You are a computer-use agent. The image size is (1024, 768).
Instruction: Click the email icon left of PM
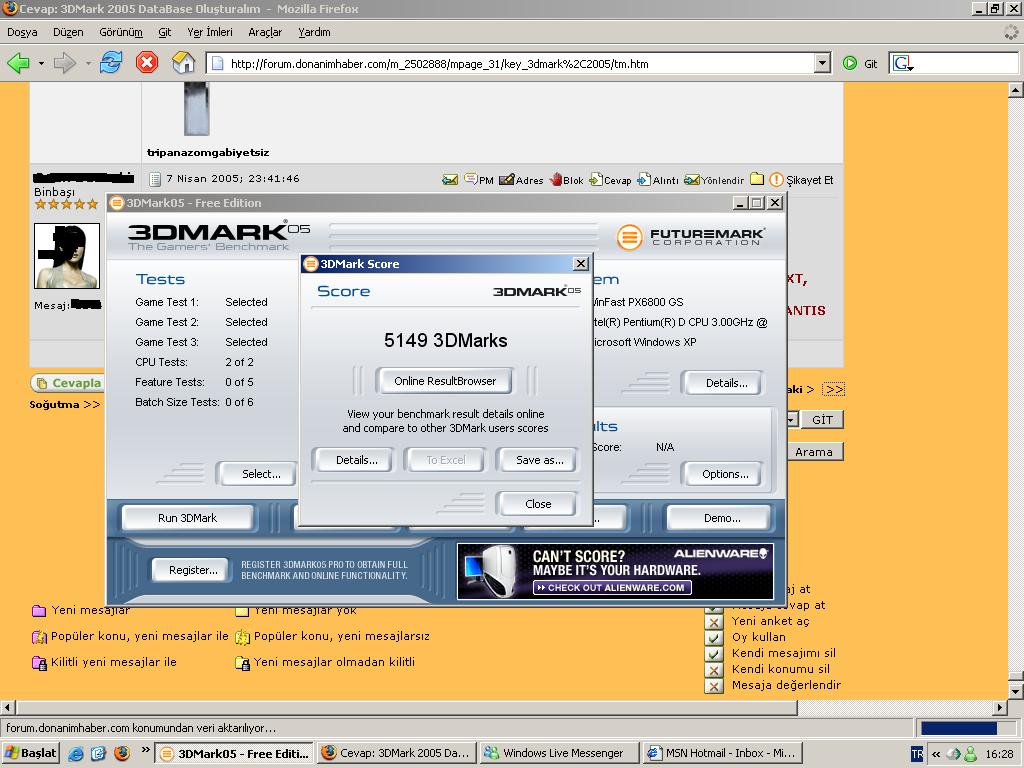click(450, 180)
